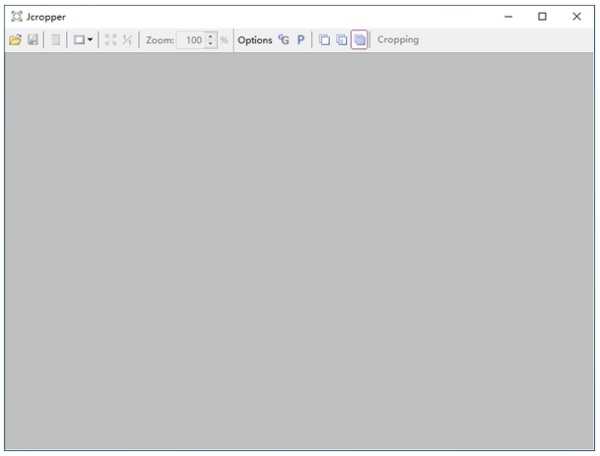Click the Jcropper app icon in title bar

coord(15,16)
